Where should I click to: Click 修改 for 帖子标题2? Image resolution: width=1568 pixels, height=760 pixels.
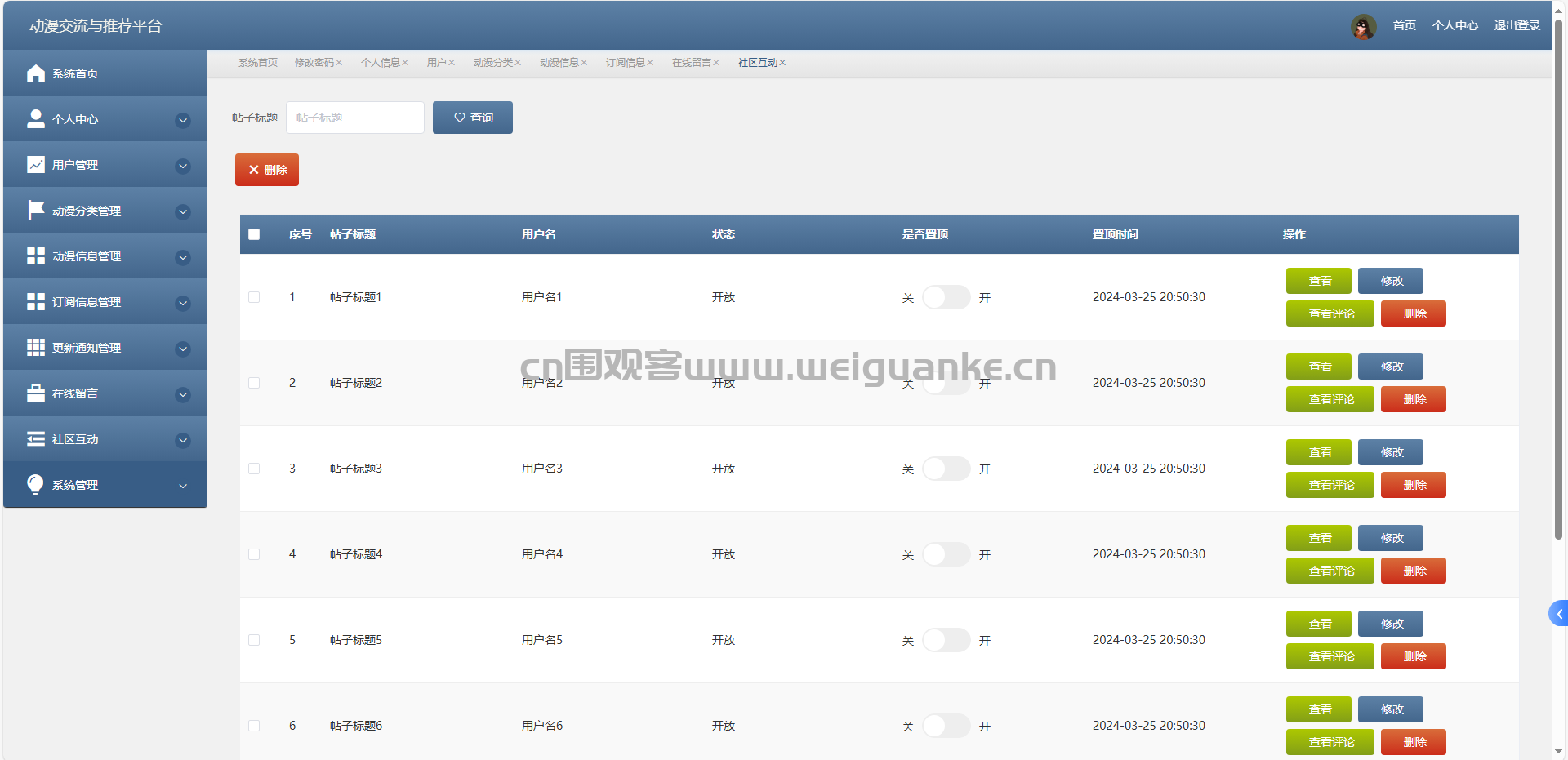pyautogui.click(x=1391, y=367)
